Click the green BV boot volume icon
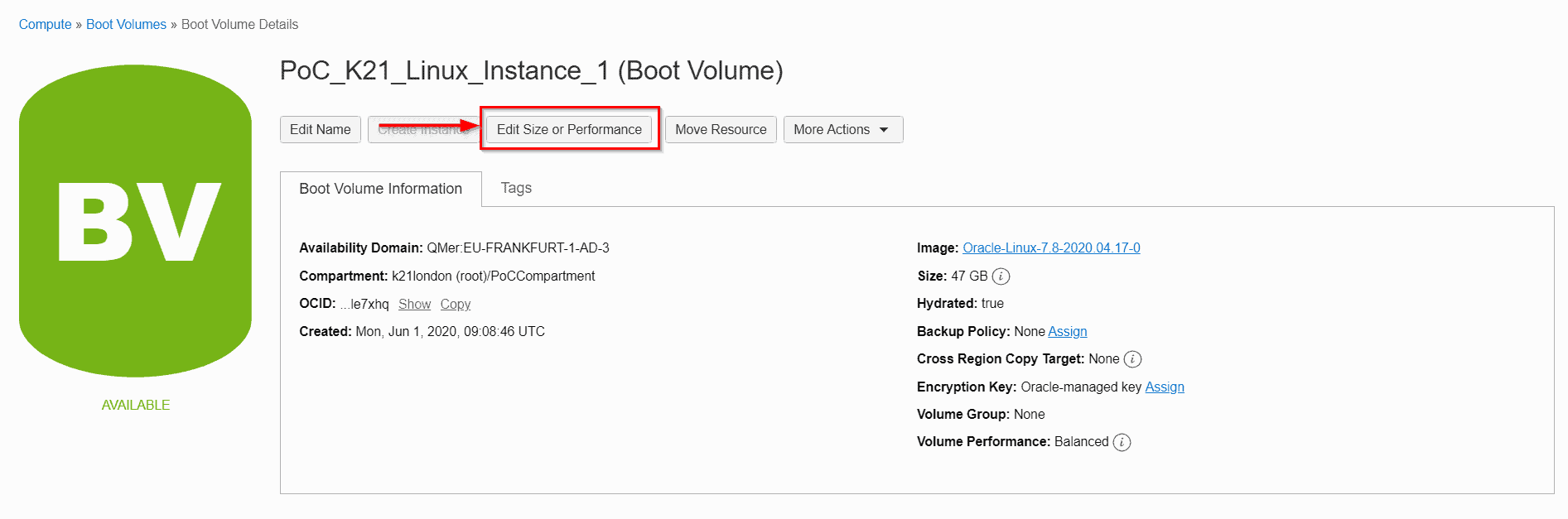This screenshot has width=1568, height=519. [135, 219]
